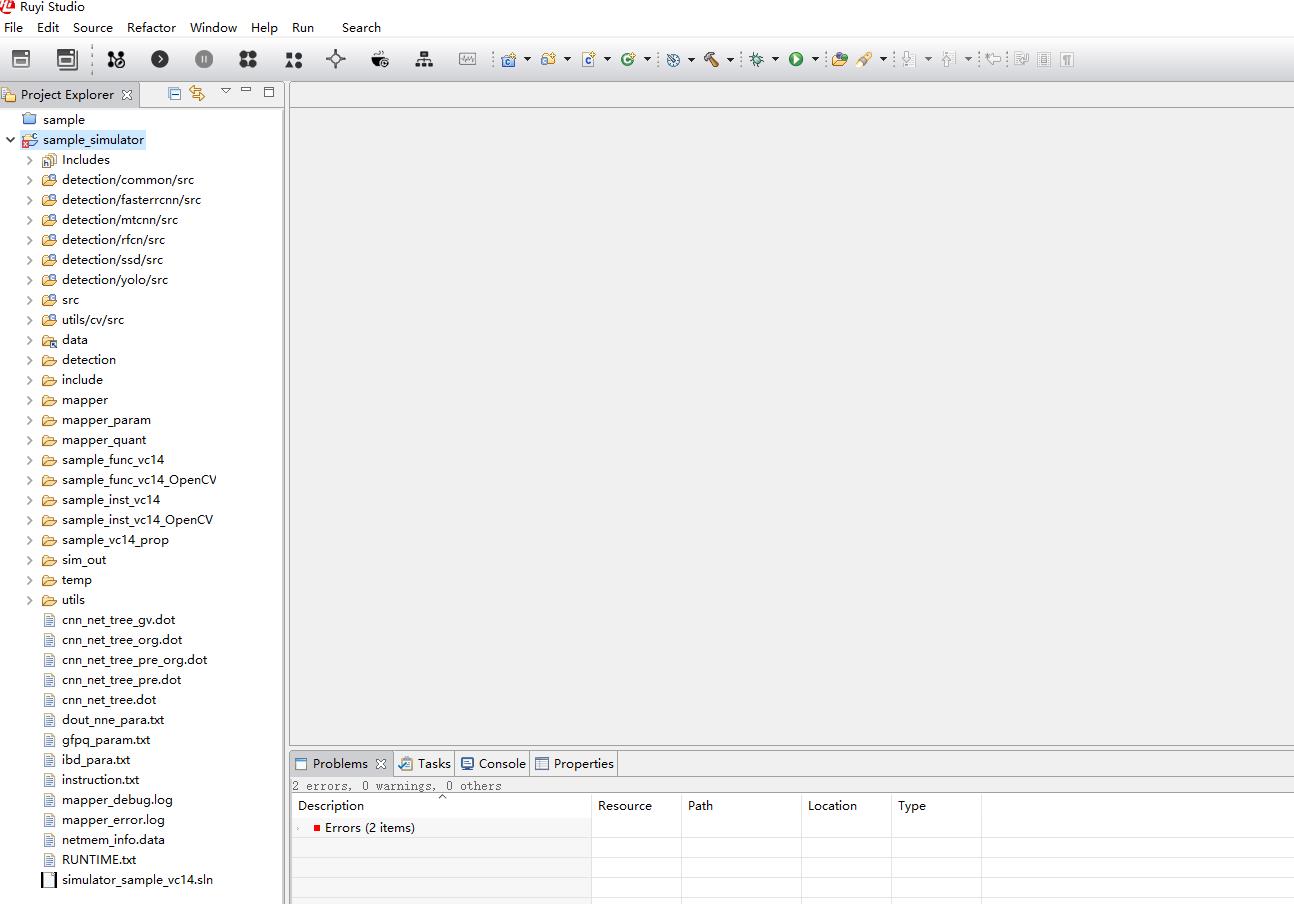1294x904 pixels.
Task: Open the Refactor menu
Action: pos(152,27)
